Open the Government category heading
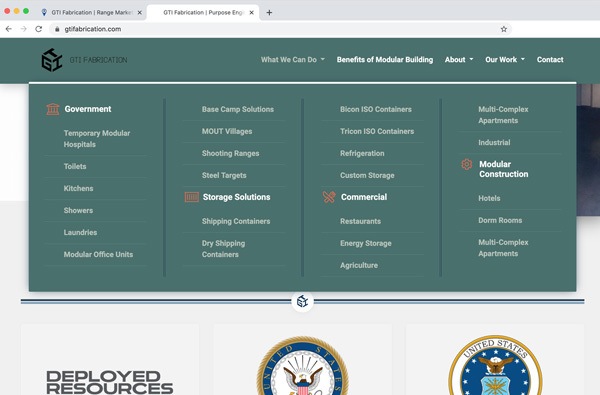The width and height of the screenshot is (600, 395). coord(88,109)
